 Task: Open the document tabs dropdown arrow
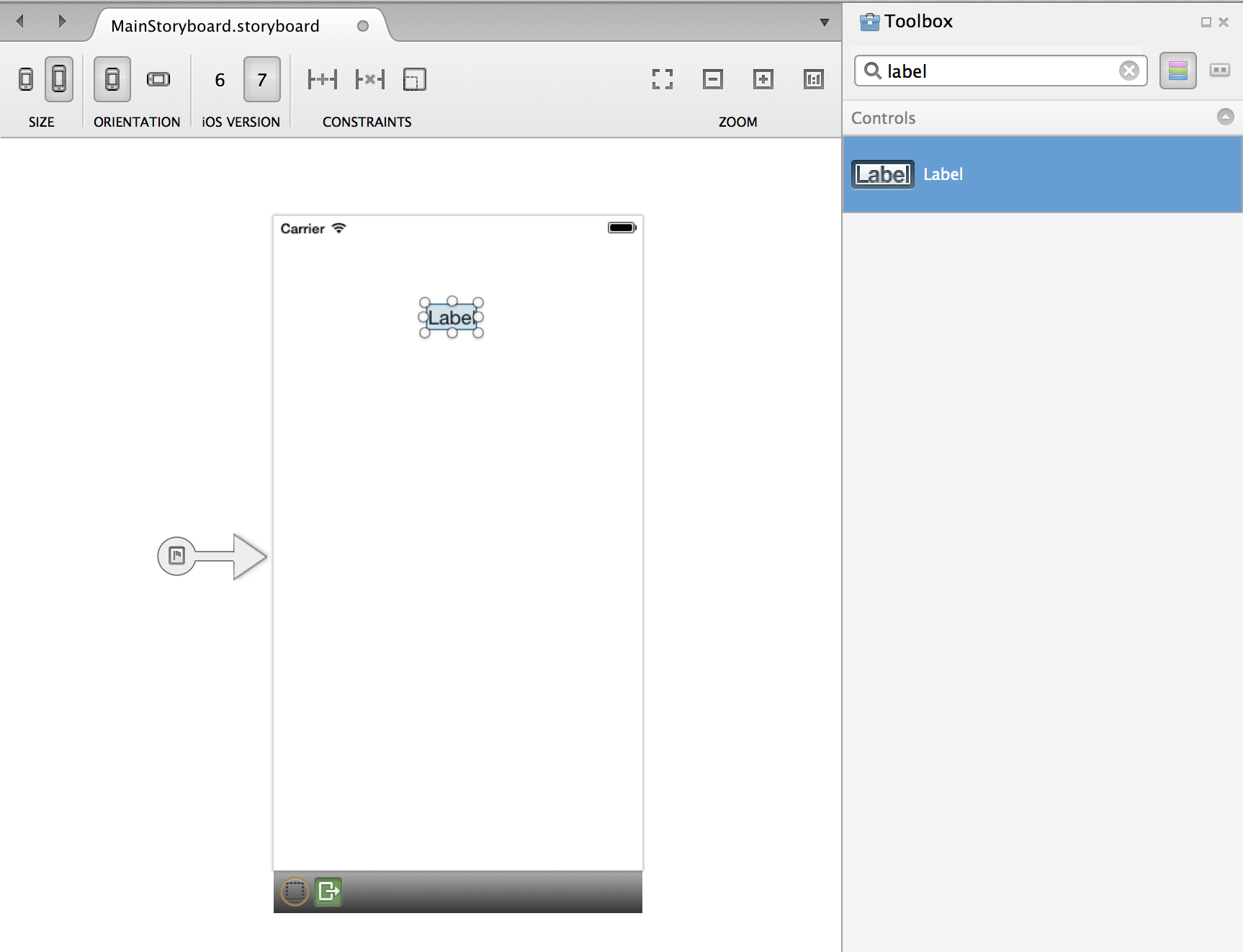[x=825, y=22]
